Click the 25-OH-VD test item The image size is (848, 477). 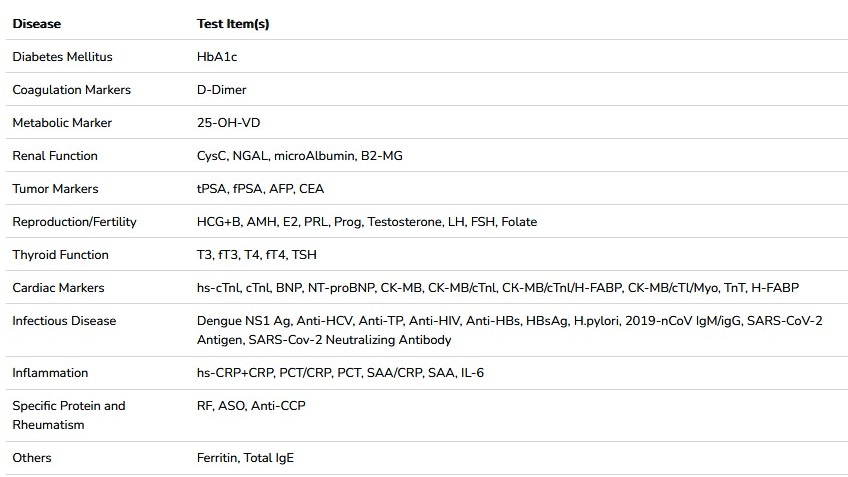click(228, 123)
